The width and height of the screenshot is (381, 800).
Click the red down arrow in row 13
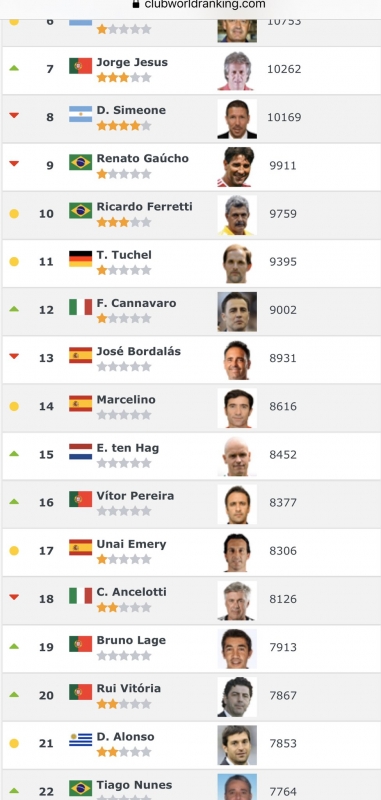[x=14, y=357]
